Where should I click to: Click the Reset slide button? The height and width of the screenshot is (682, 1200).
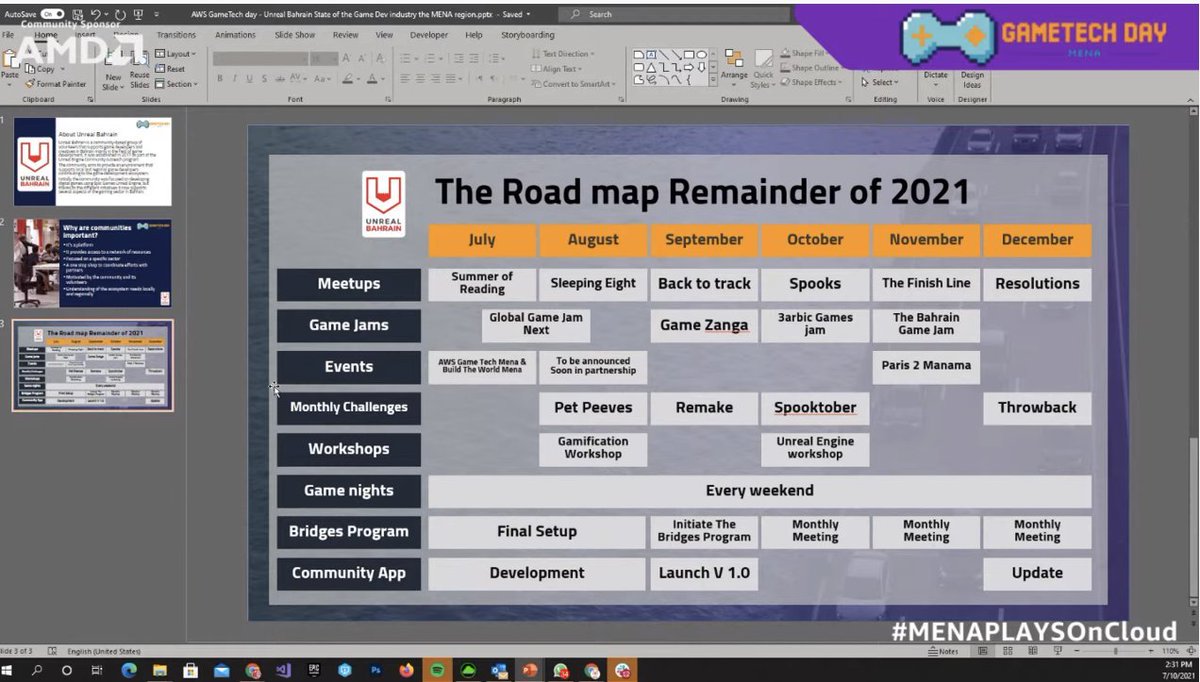pos(172,69)
